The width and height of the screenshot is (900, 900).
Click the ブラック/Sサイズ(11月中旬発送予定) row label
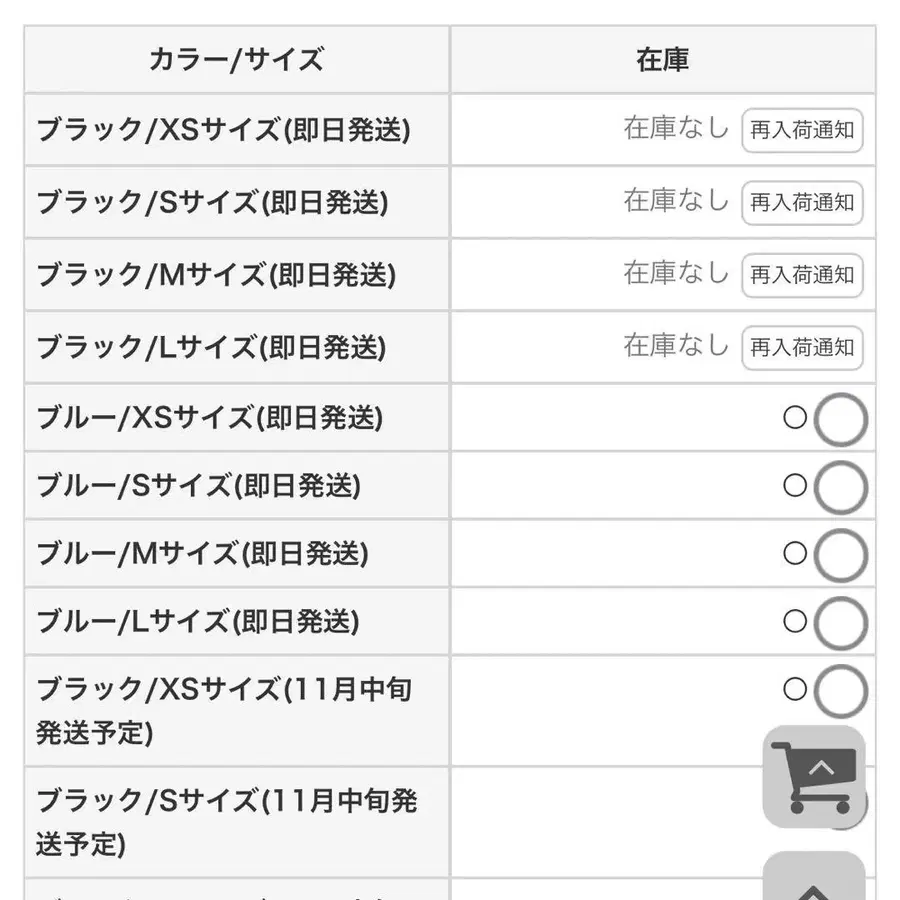pos(226,822)
